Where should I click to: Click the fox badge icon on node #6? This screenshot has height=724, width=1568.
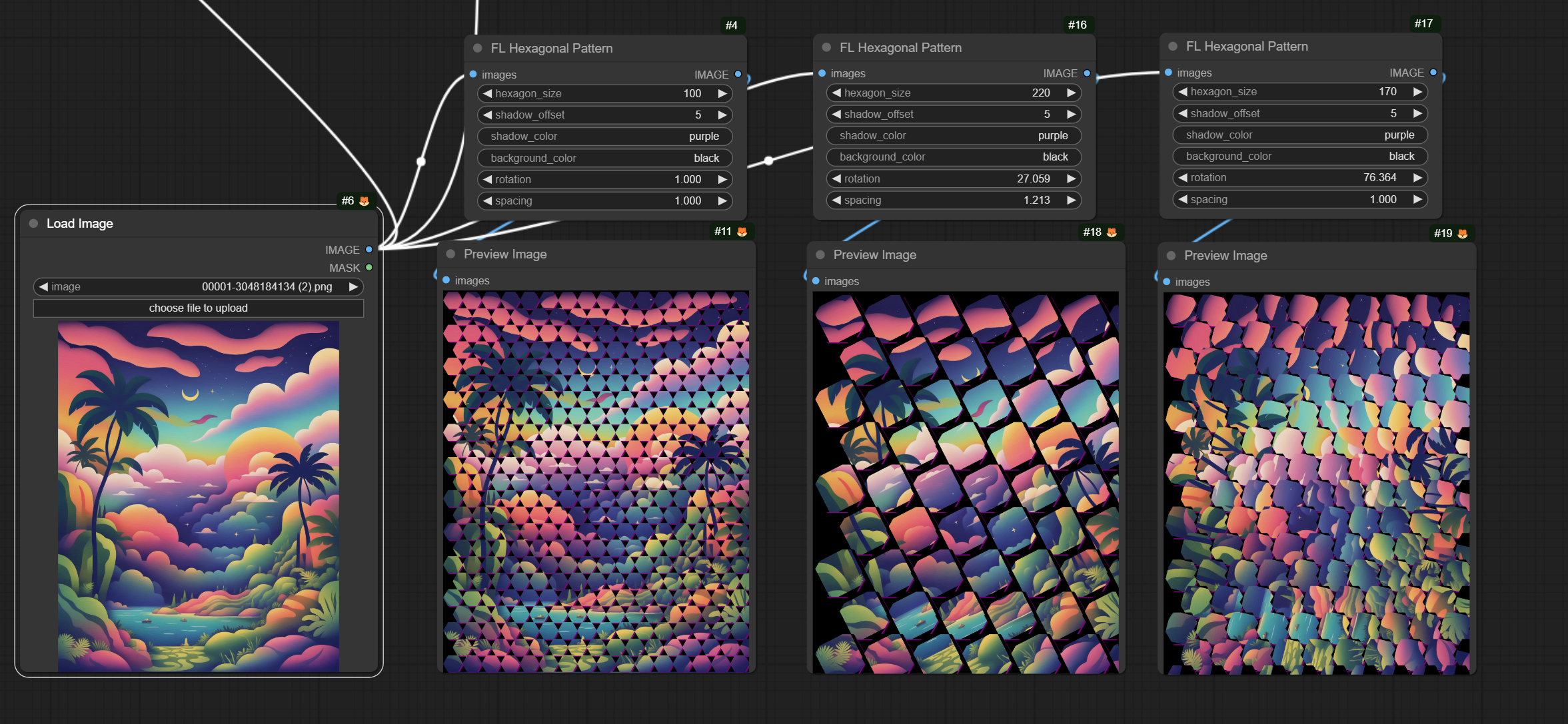(364, 200)
